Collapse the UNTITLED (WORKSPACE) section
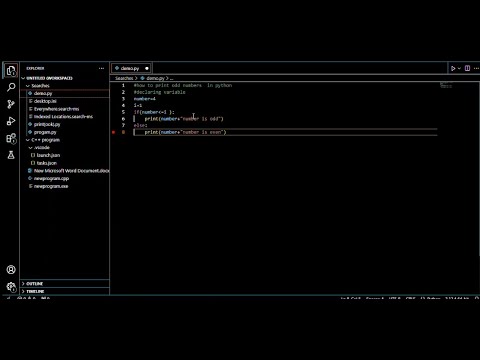The image size is (480, 360). (65, 78)
